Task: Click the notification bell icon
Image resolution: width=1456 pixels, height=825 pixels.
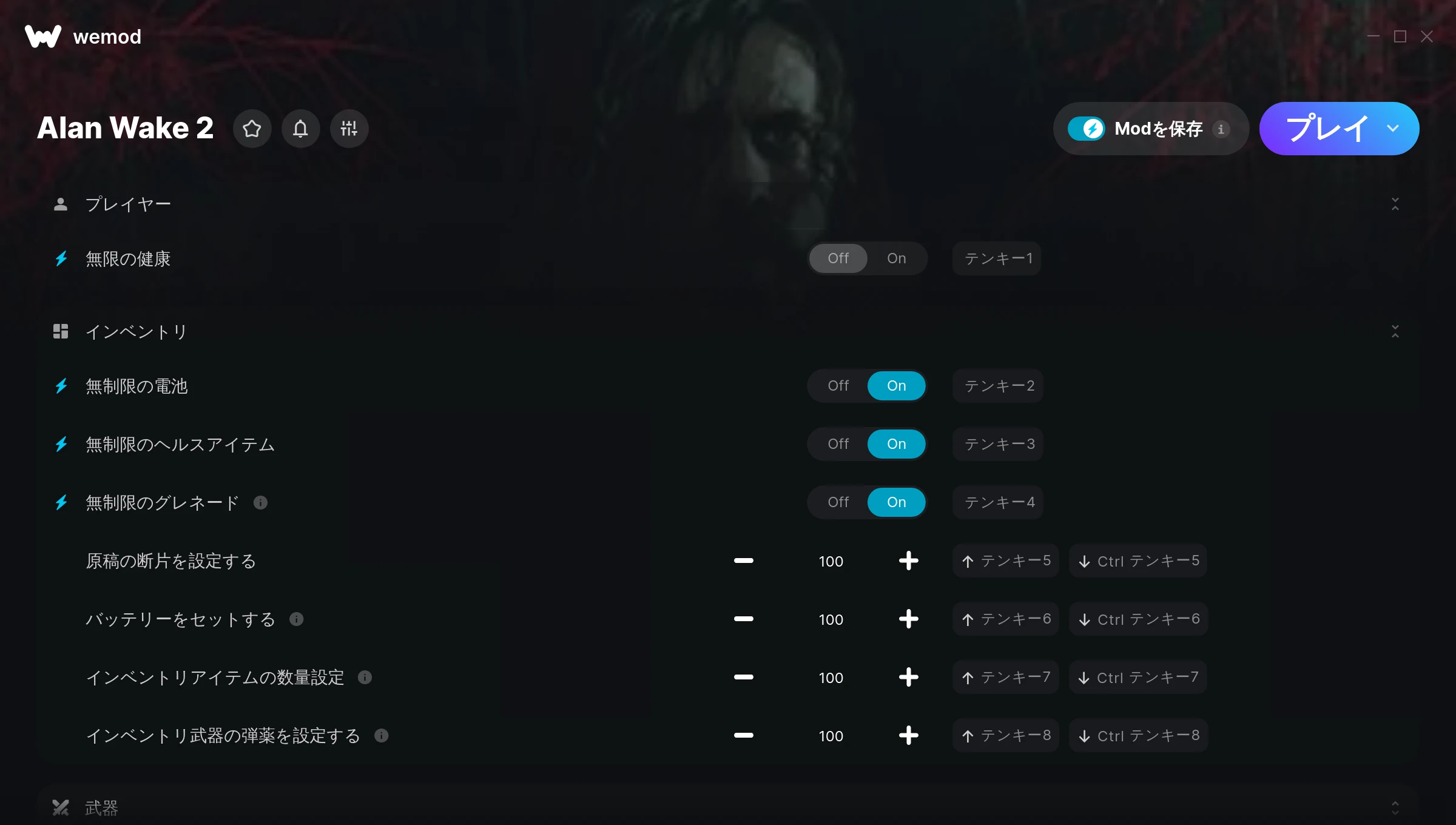Action: (300, 129)
